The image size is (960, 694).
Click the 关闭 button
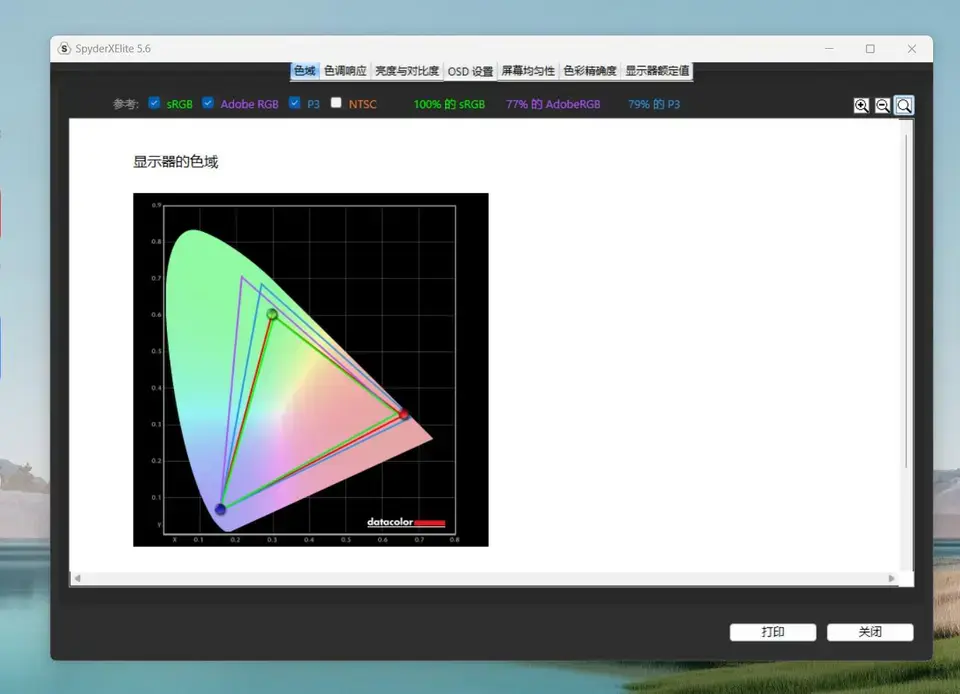869,632
